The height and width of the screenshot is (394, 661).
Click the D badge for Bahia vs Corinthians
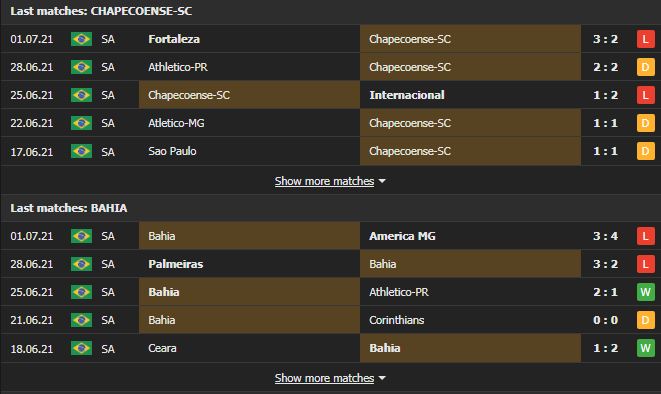coord(645,320)
